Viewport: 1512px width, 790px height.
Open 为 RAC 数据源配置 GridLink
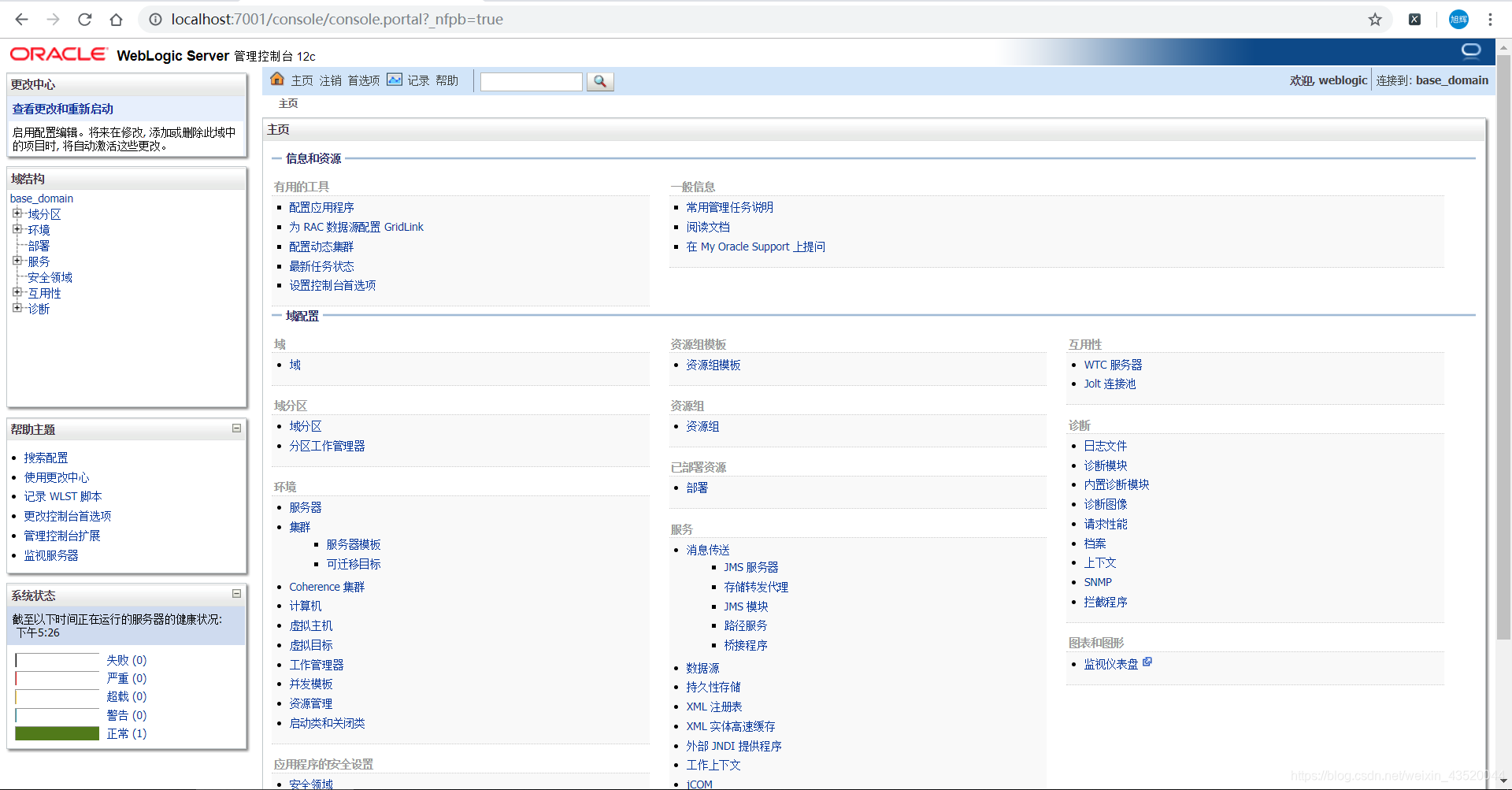356,227
